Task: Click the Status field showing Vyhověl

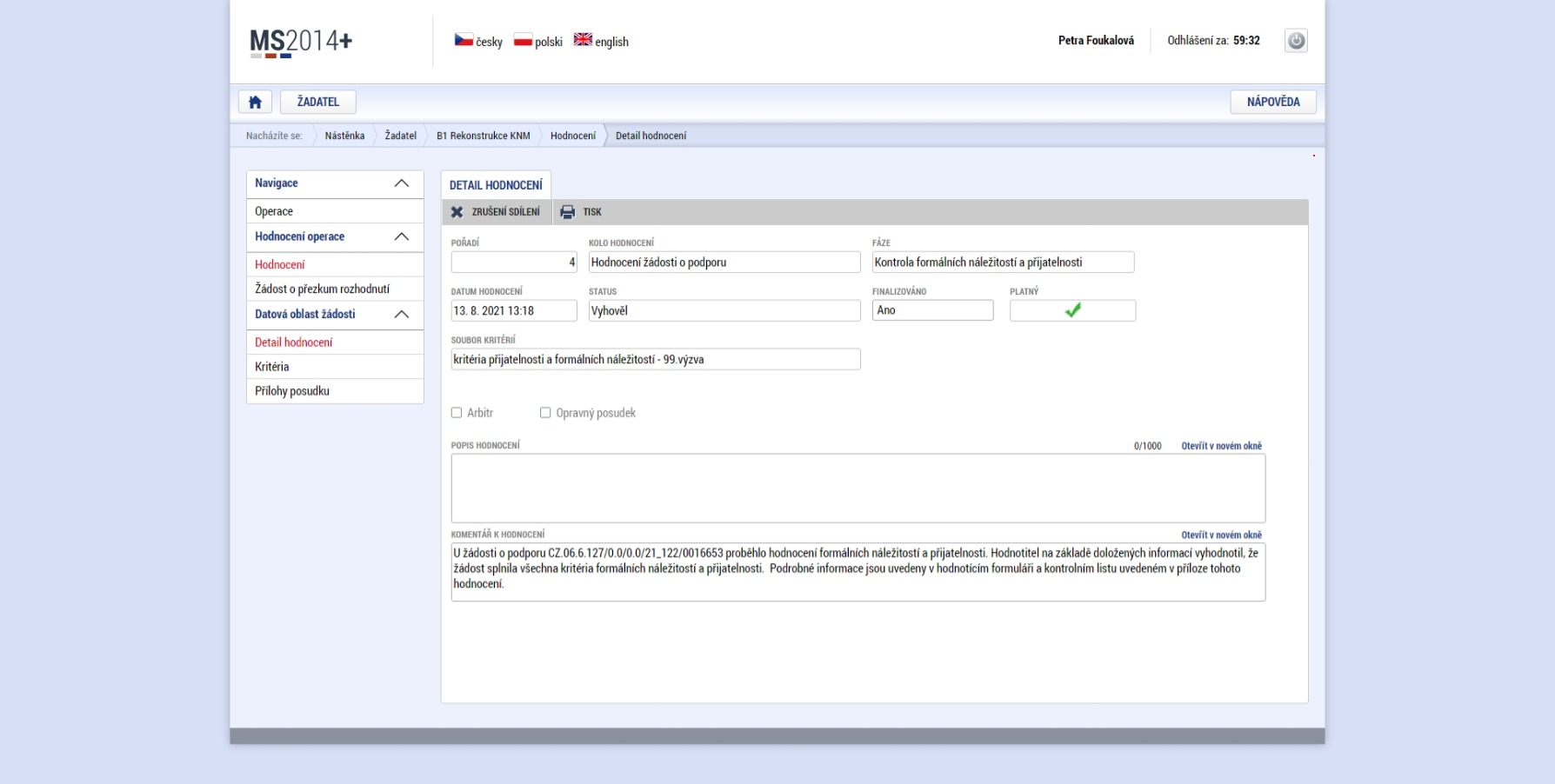Action: coord(724,310)
